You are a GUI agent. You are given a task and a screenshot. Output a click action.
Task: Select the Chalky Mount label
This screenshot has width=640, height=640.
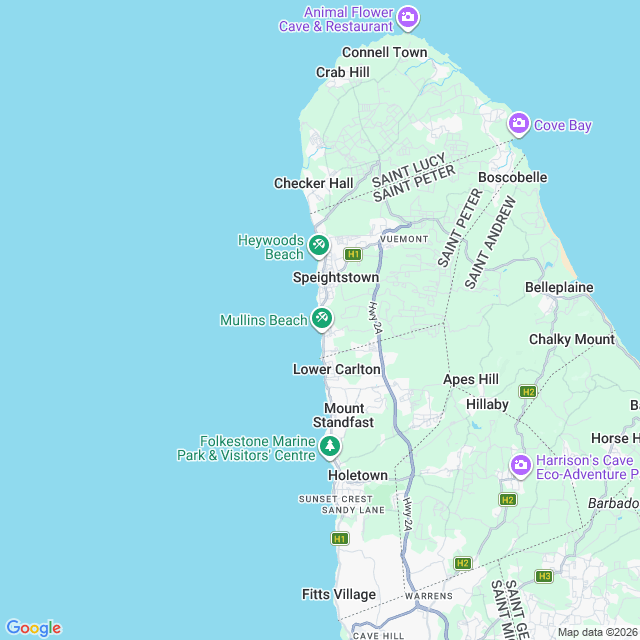point(572,339)
